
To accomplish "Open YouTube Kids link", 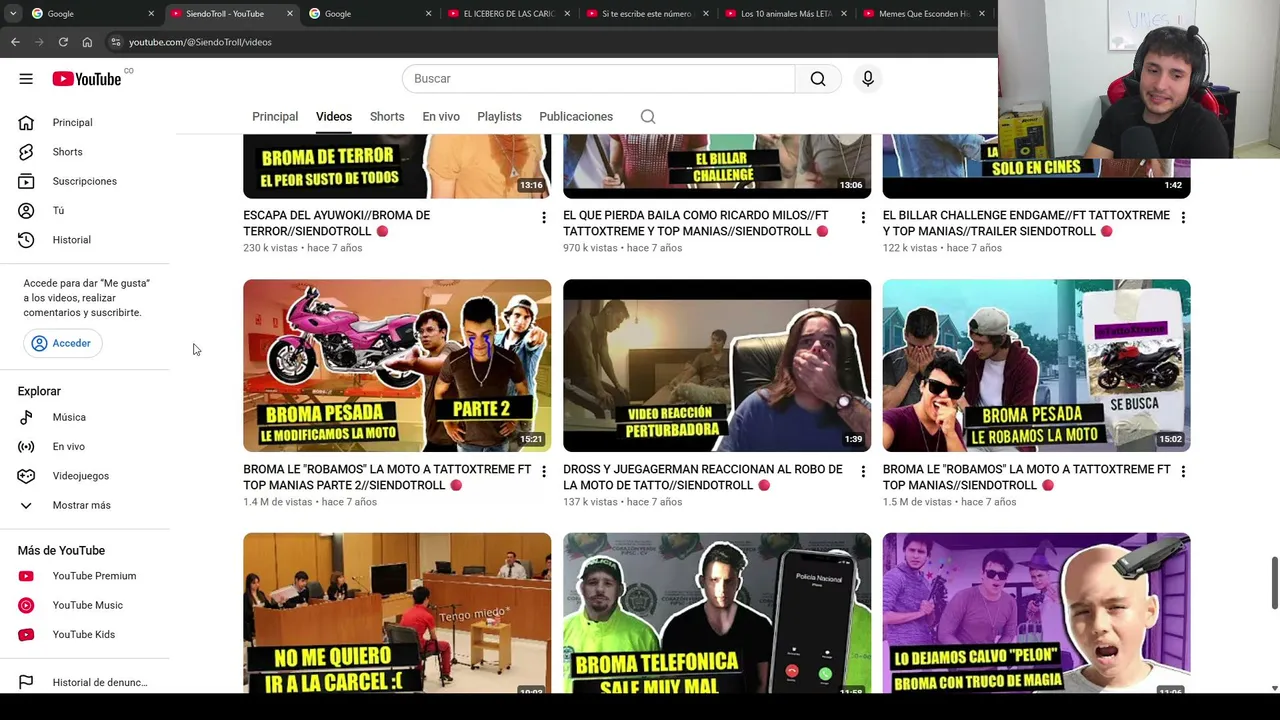I will [x=85, y=634].
